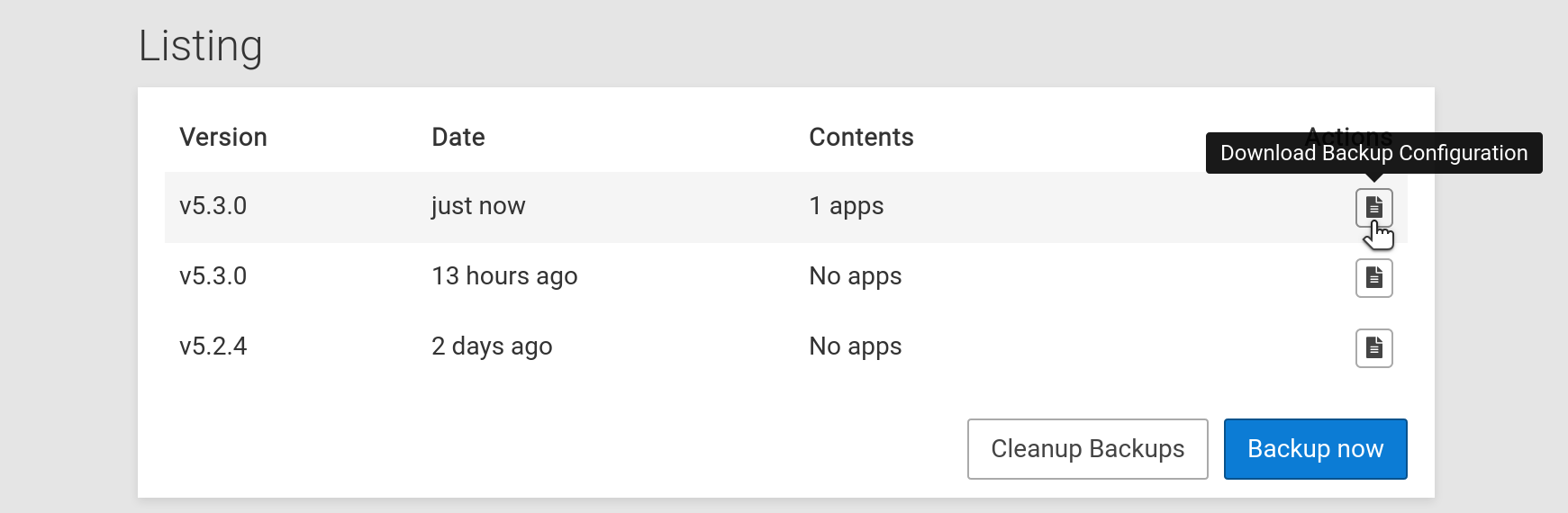This screenshot has height=513, width=1568.
Task: Select the v5.3.0 version cell created just now
Action: pyautogui.click(x=213, y=206)
